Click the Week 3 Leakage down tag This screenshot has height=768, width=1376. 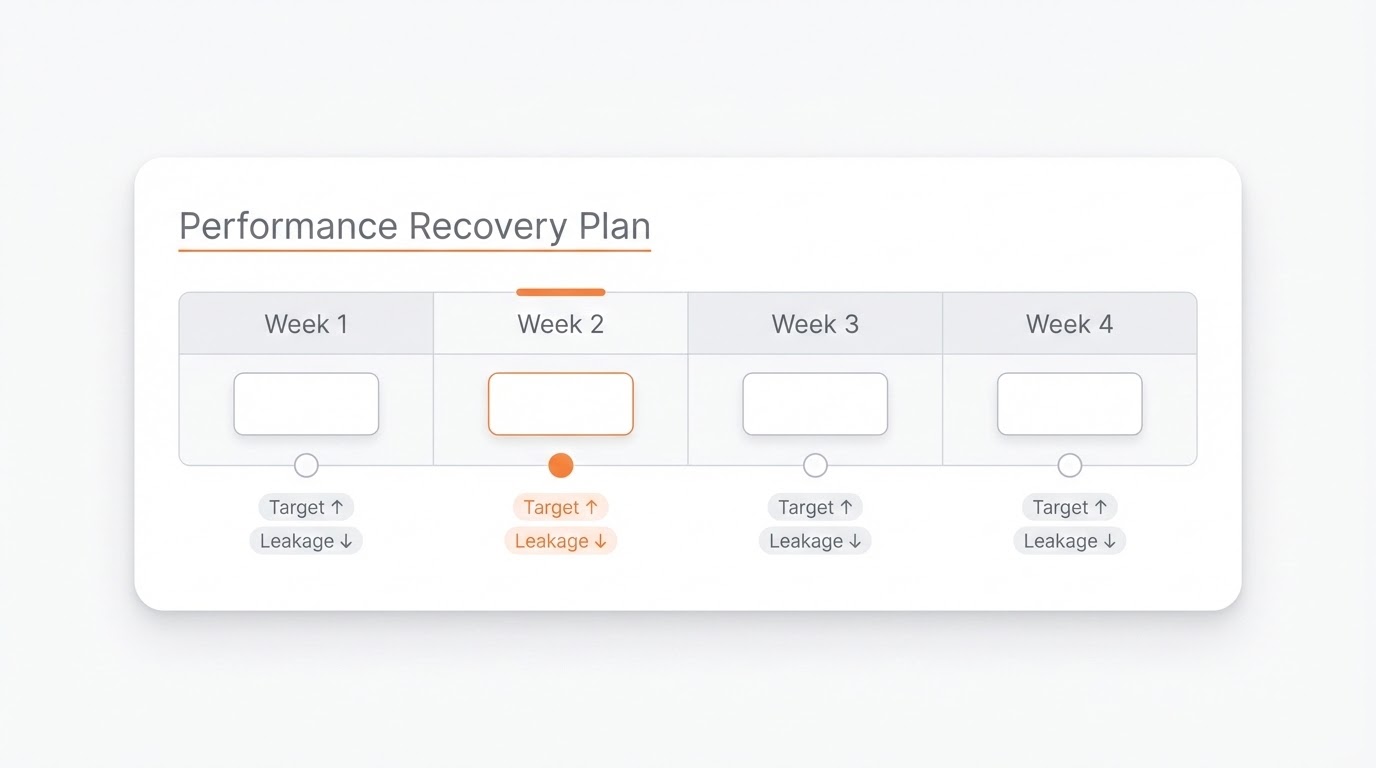click(x=815, y=541)
